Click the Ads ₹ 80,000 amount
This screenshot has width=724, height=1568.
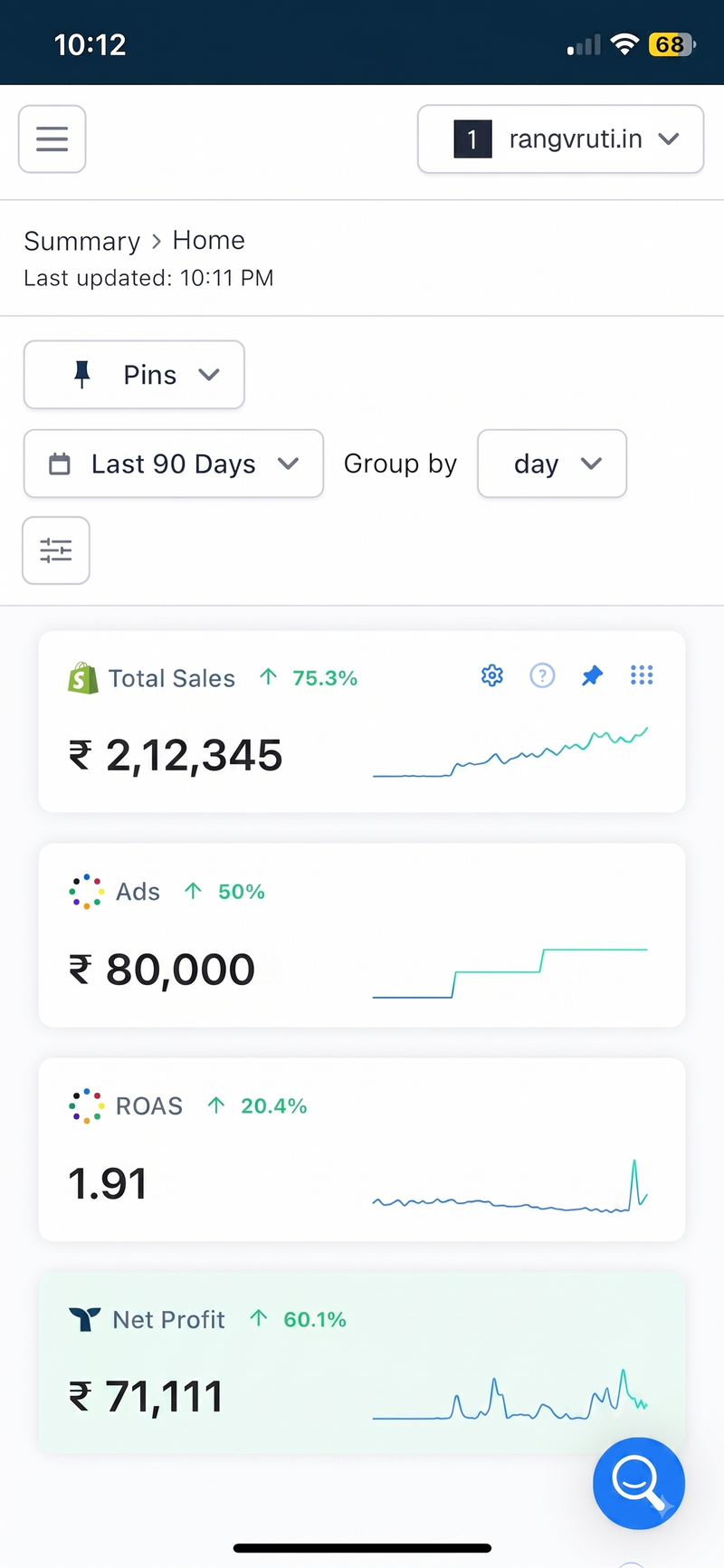tap(162, 970)
